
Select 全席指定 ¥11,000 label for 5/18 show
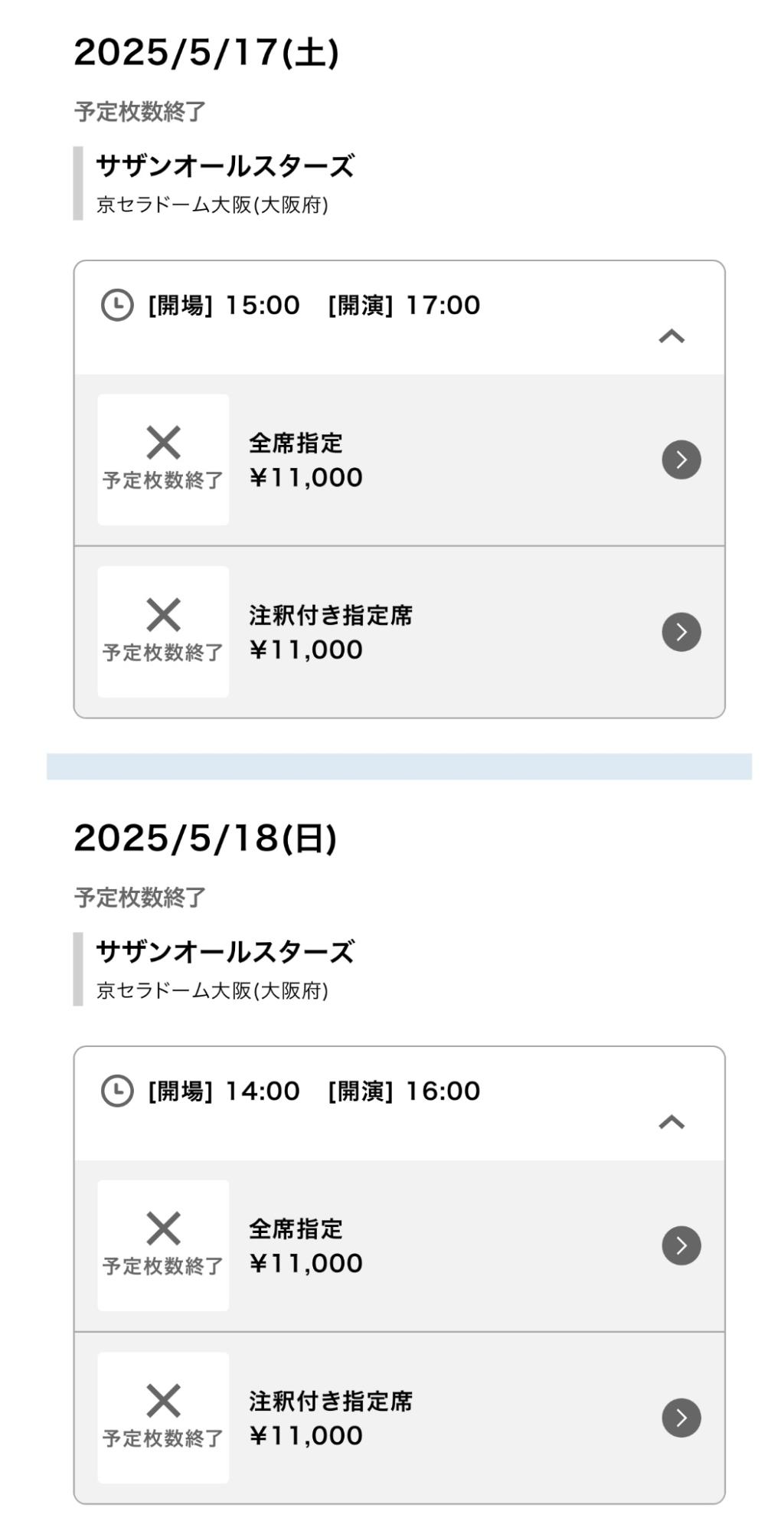(x=305, y=1246)
